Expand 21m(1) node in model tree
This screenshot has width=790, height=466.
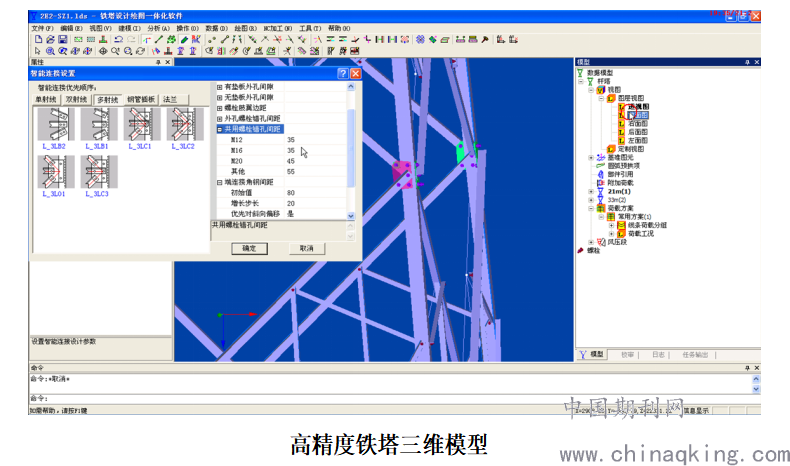tap(591, 191)
